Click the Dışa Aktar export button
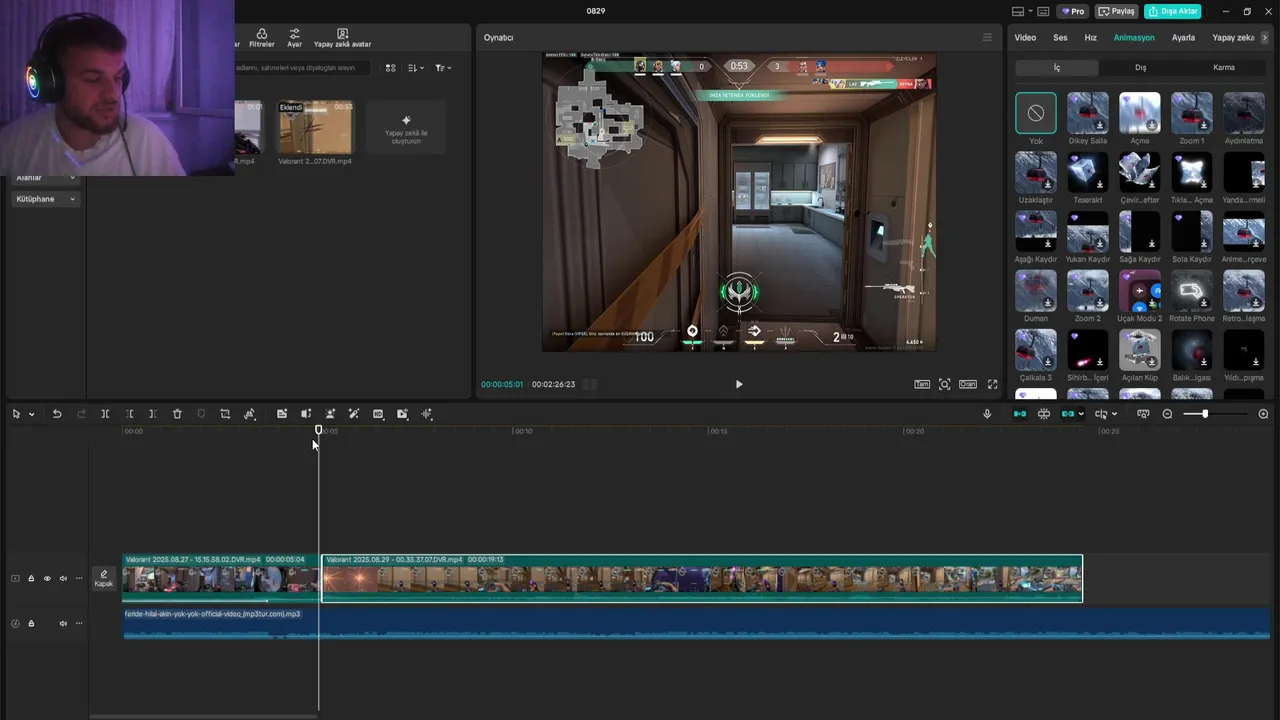Image resolution: width=1280 pixels, height=720 pixels. pyautogui.click(x=1172, y=11)
